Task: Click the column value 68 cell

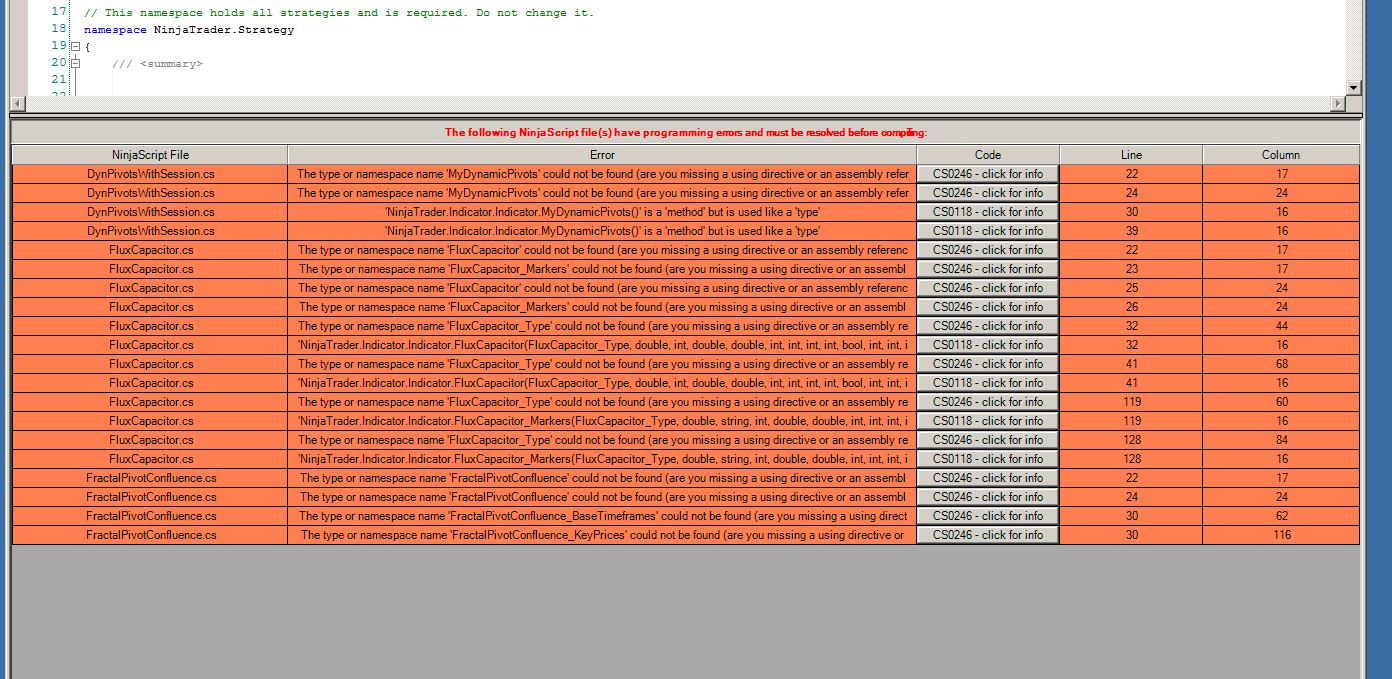Action: [1281, 364]
